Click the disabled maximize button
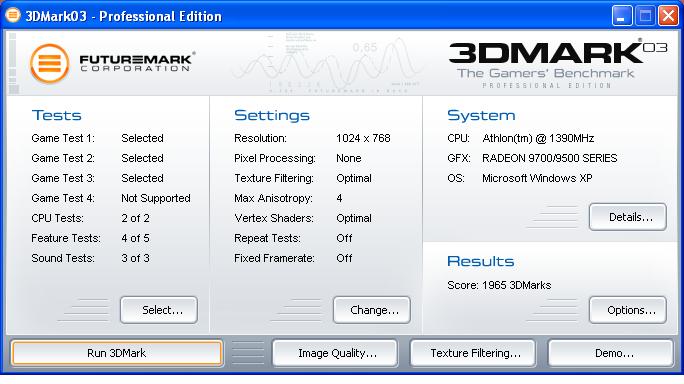 tap(645, 16)
